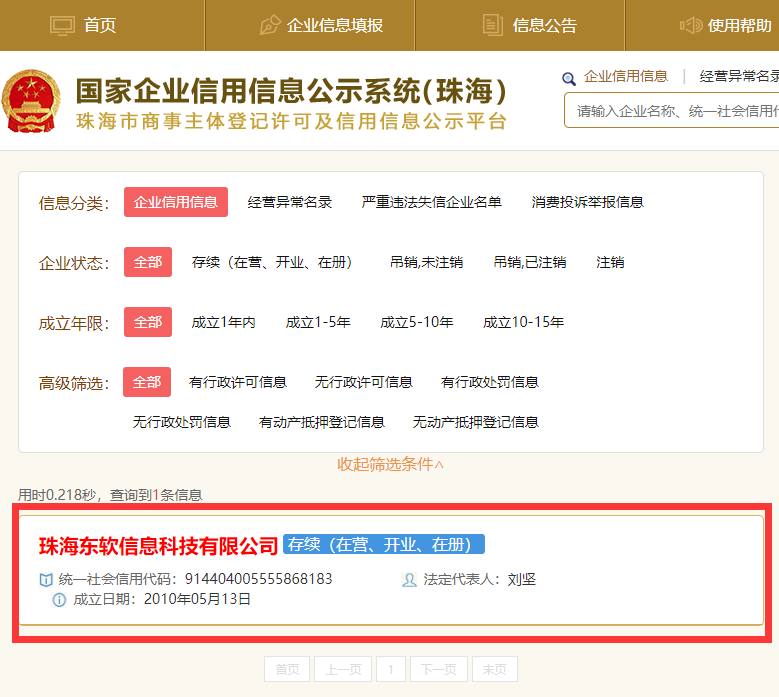779x697 pixels.
Task: Click the monitor icon beside 首页
Action: (x=62, y=25)
